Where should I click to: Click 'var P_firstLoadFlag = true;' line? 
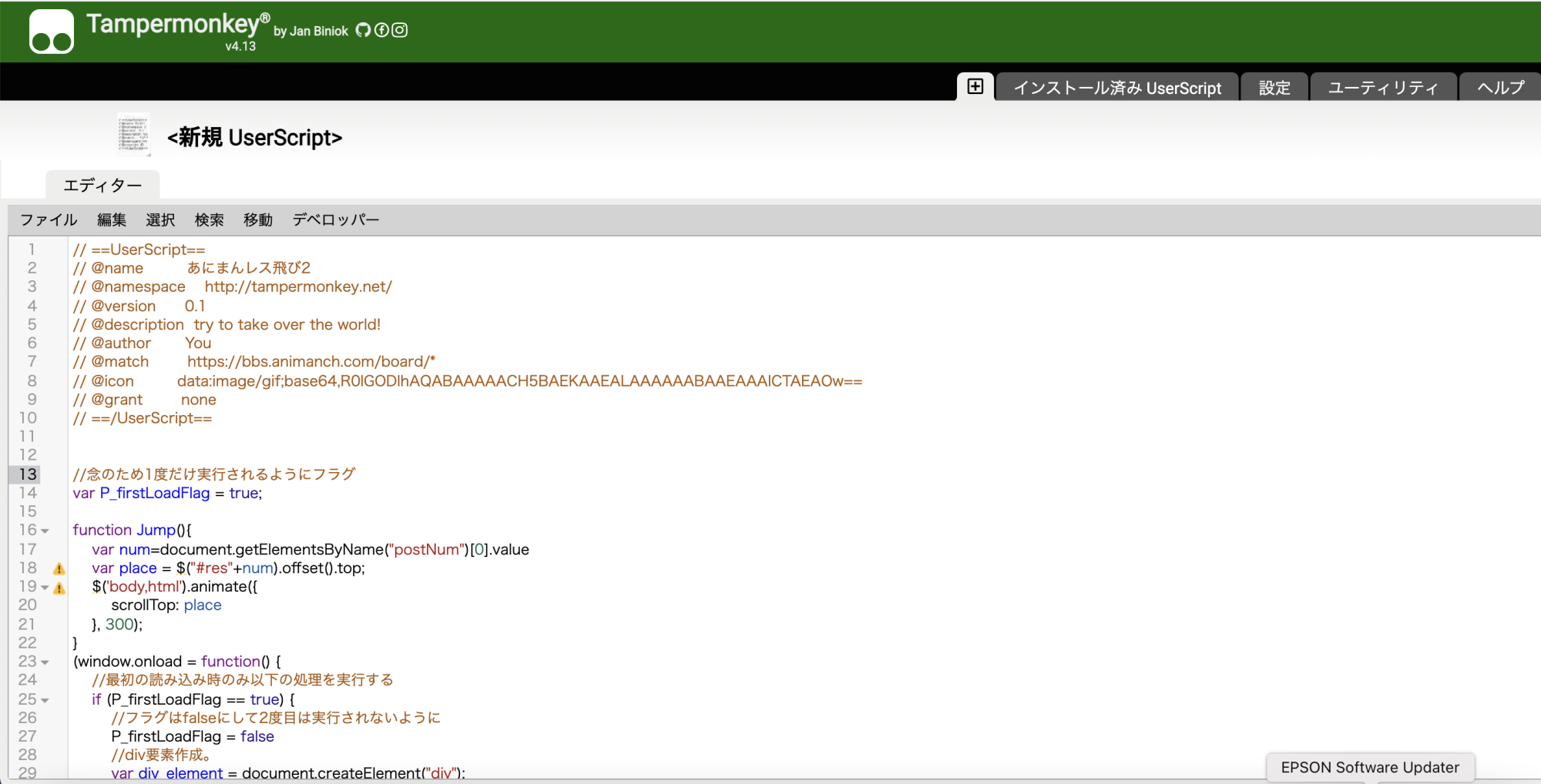click(167, 493)
